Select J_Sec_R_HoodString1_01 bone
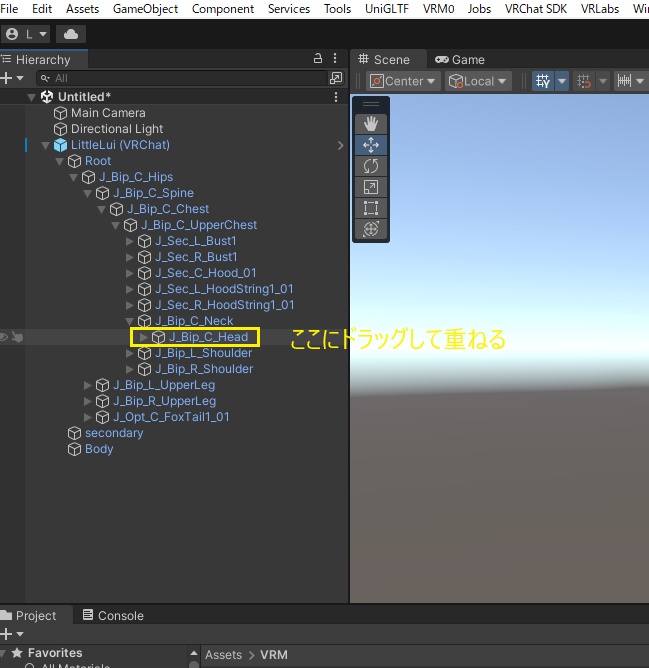Viewport: 649px width, 668px height. [225, 305]
